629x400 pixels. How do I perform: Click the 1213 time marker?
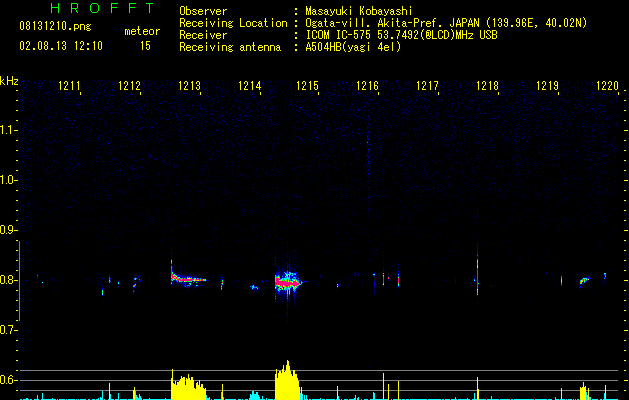[189, 86]
